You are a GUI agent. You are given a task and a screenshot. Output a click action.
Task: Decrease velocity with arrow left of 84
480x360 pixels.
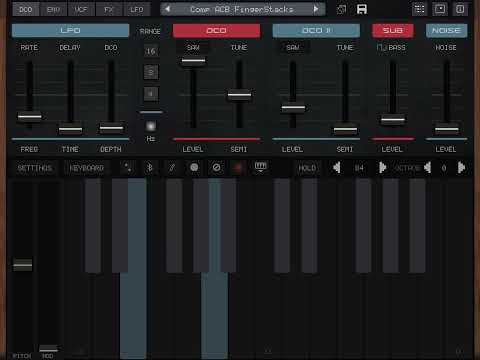(x=337, y=168)
